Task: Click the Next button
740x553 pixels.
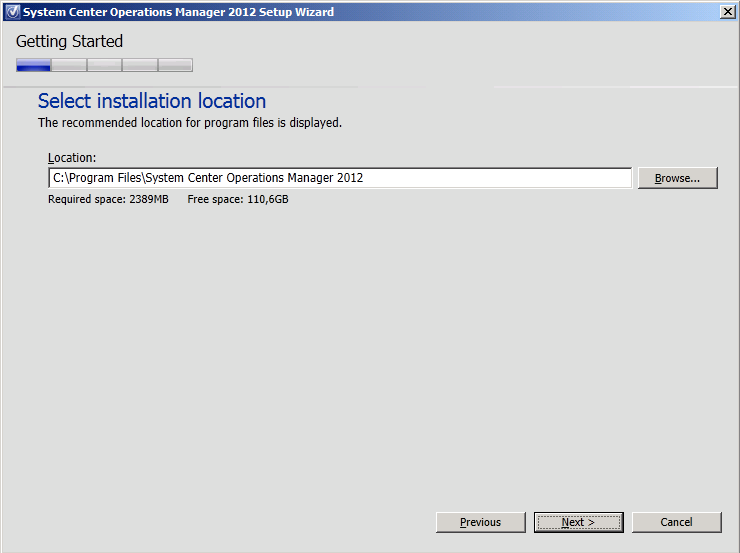Action: (x=579, y=522)
